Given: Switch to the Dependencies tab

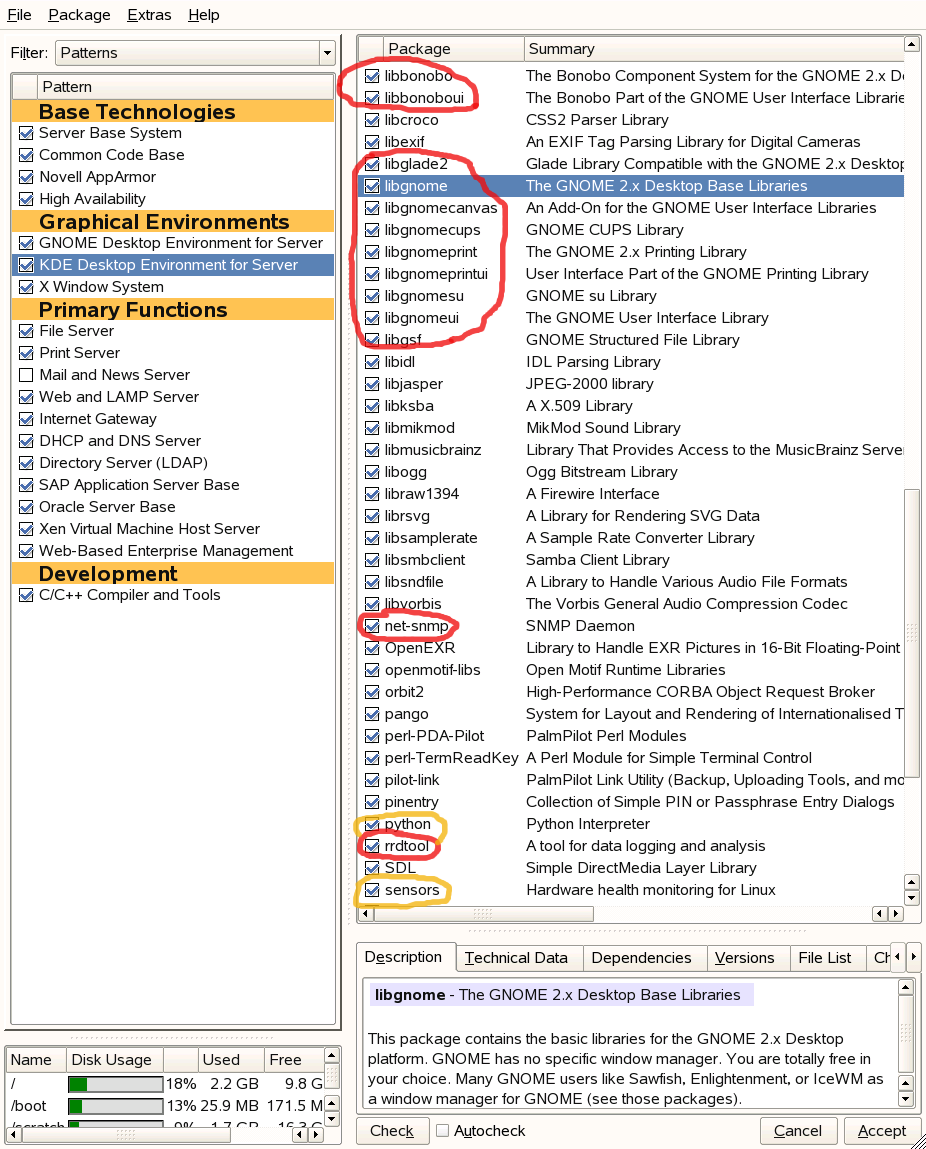Looking at the screenshot, I should click(x=641, y=958).
